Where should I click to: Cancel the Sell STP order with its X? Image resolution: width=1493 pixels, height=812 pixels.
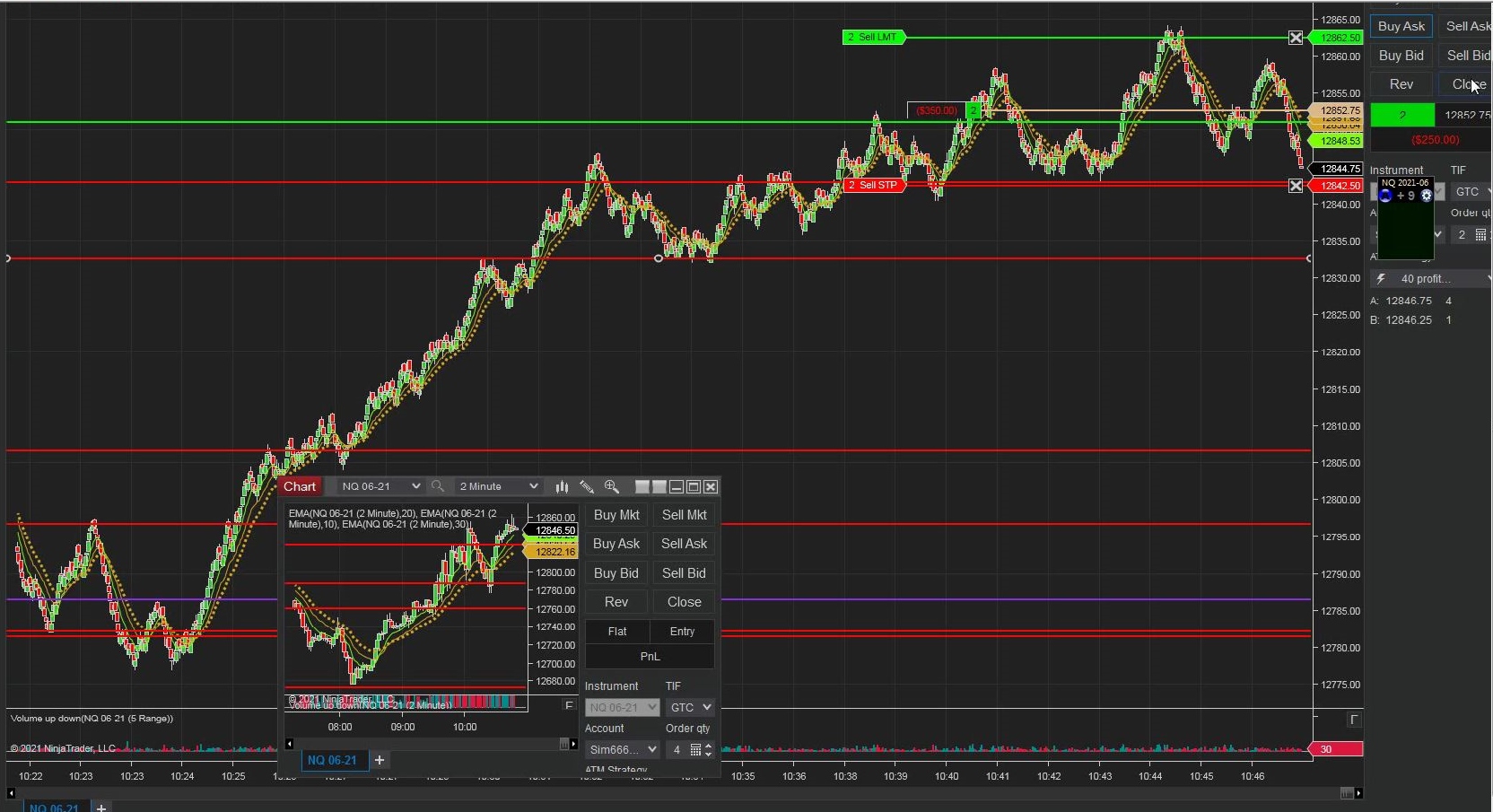[1296, 186]
